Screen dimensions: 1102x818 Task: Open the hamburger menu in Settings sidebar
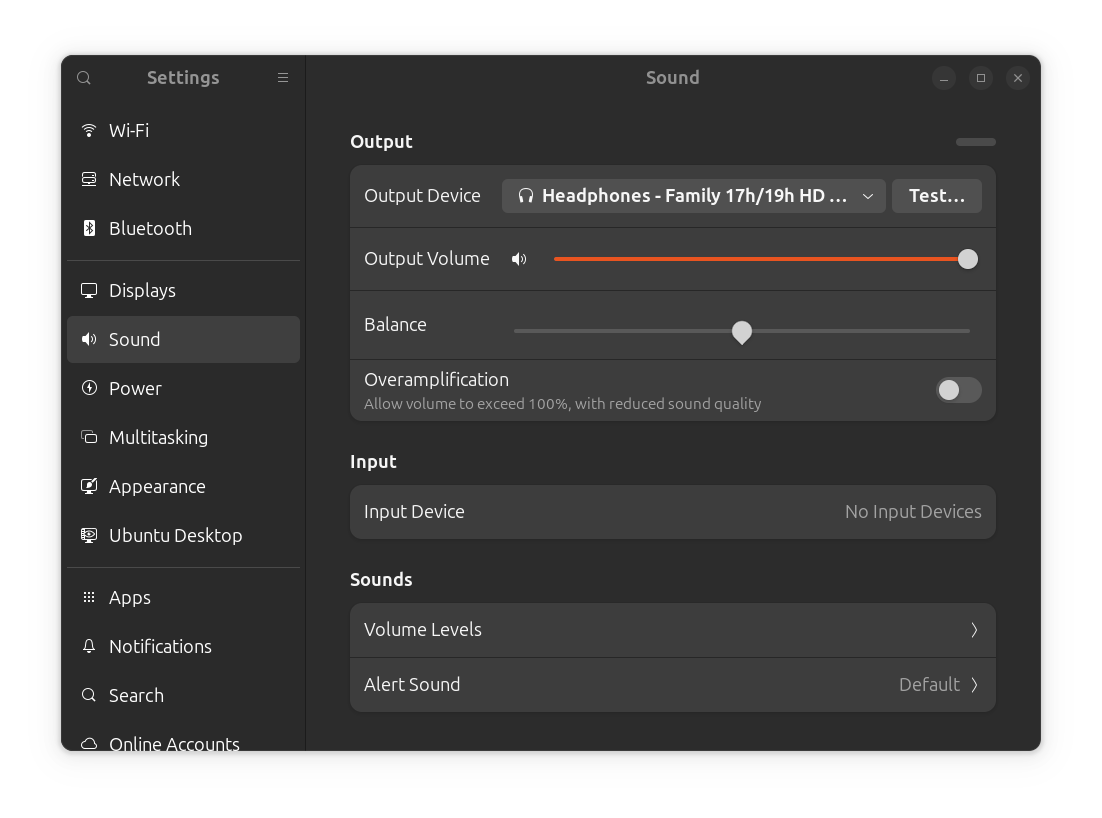(x=283, y=78)
